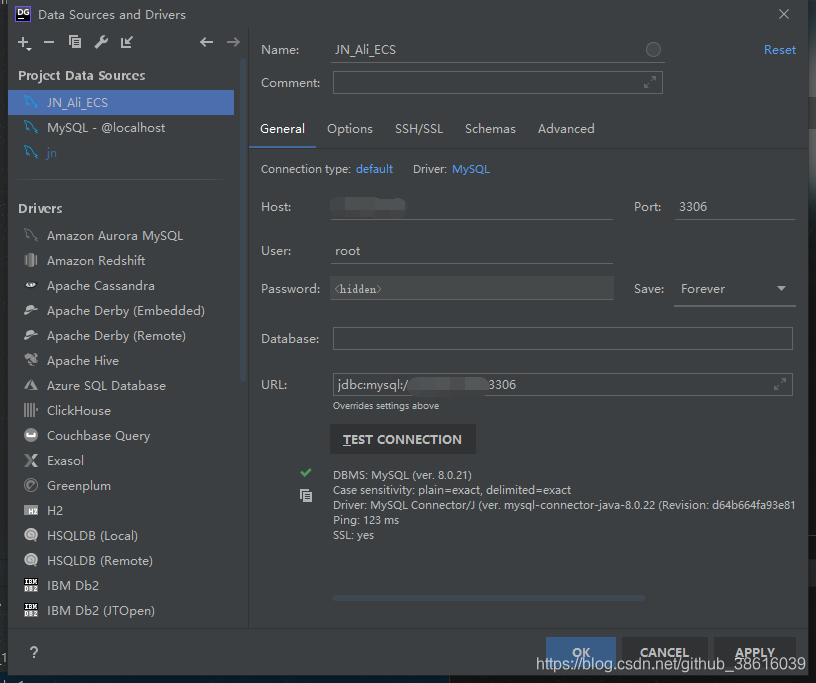Open the help question mark
Viewport: 816px width, 683px height.
point(34,652)
